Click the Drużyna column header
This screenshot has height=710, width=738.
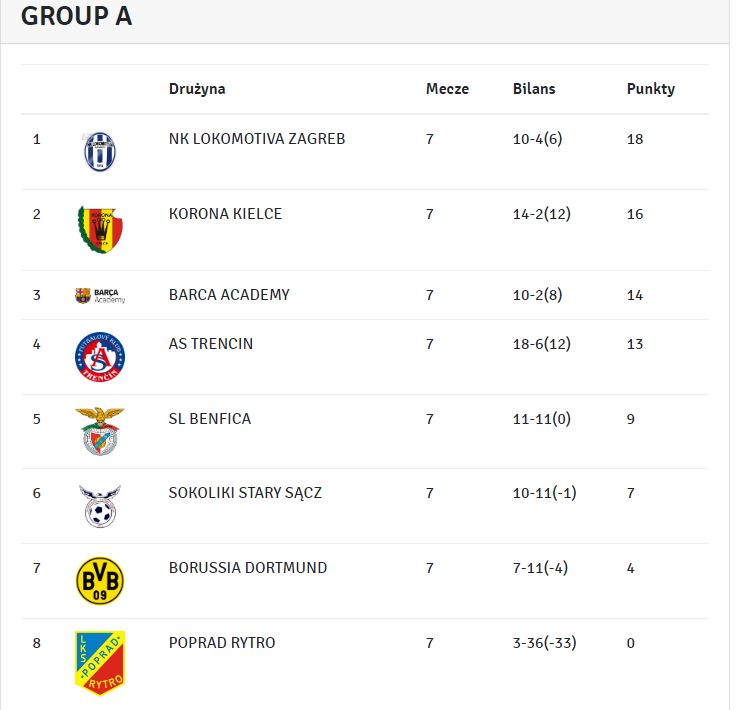coord(197,89)
